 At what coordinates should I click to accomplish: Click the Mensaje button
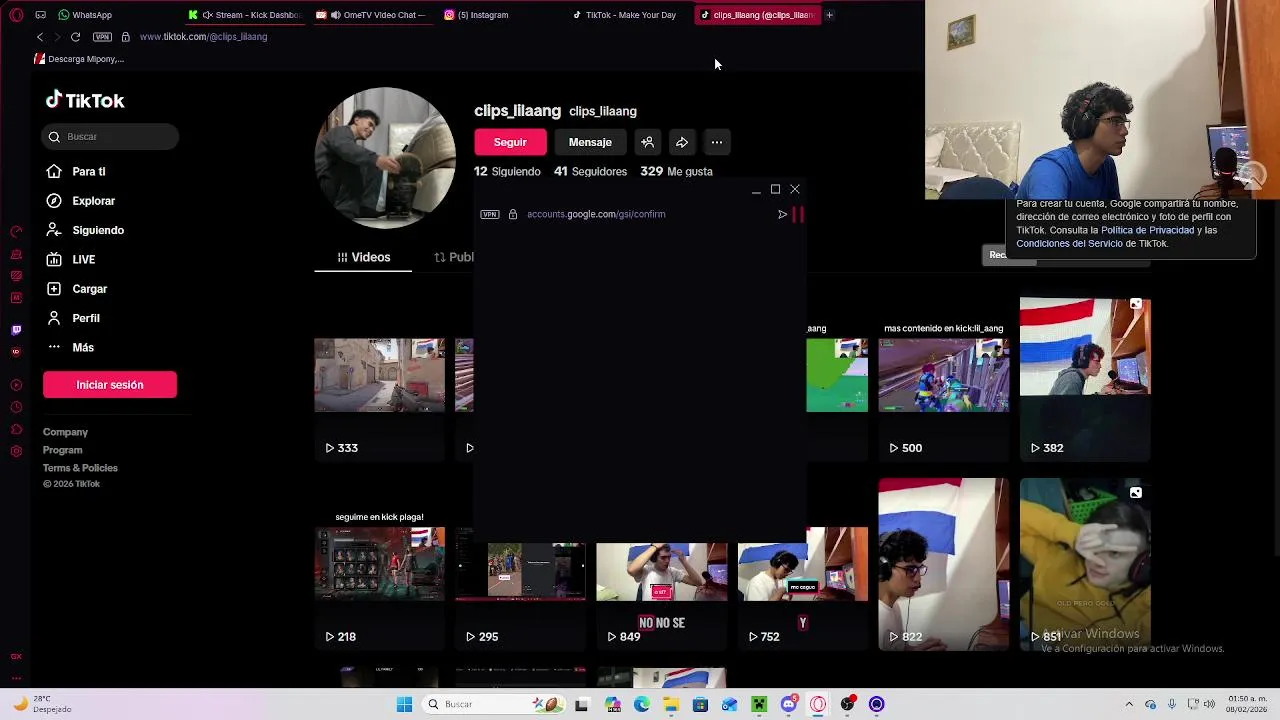click(590, 142)
